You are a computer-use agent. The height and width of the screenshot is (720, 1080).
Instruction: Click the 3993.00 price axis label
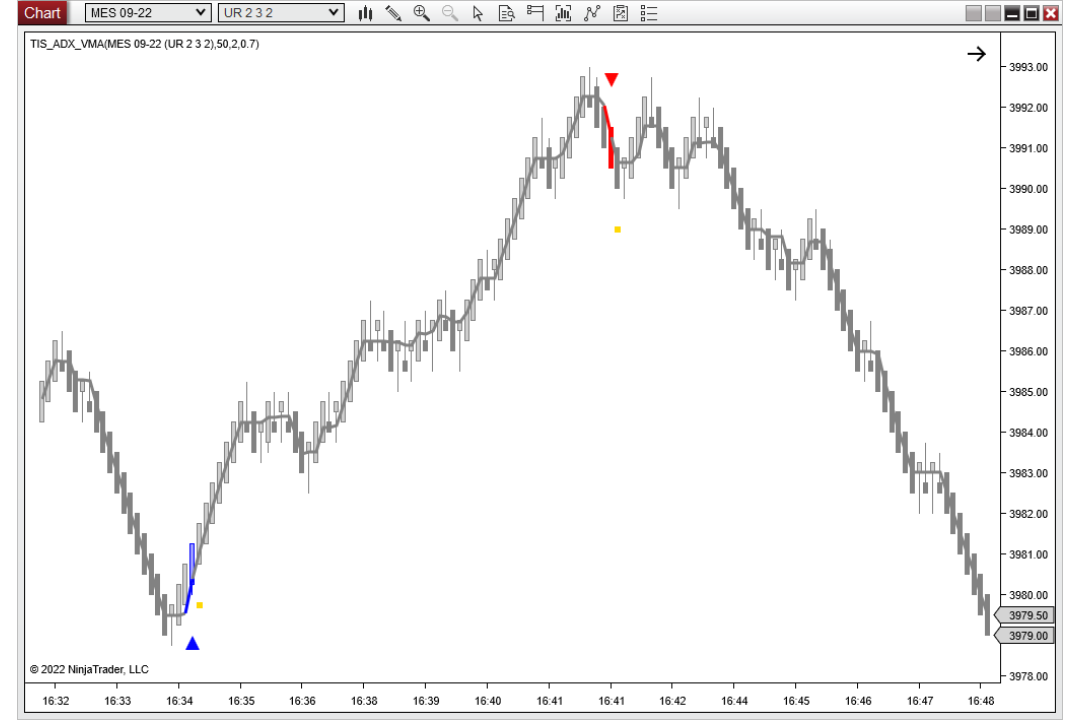pos(1028,67)
